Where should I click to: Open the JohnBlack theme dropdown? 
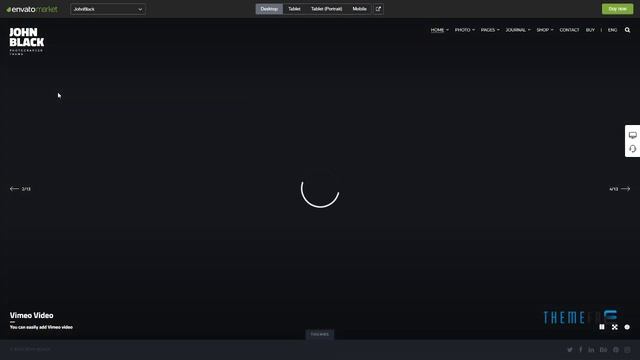(x=108, y=9)
